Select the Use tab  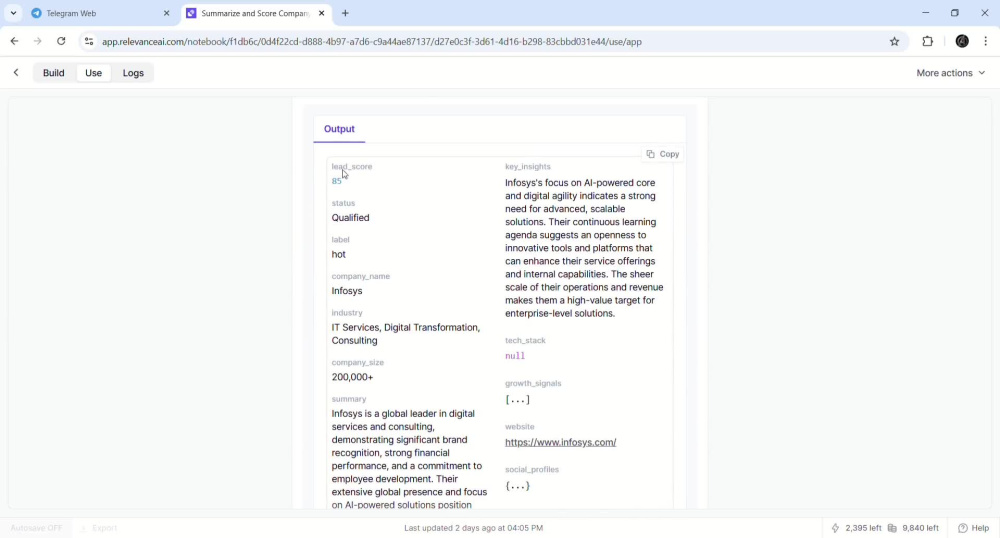pyautogui.click(x=93, y=73)
